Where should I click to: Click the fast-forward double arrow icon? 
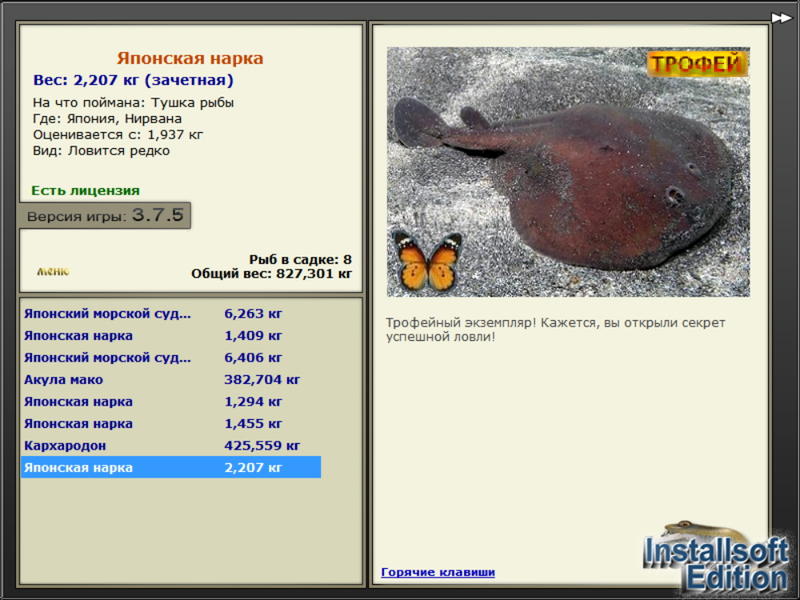(x=781, y=18)
